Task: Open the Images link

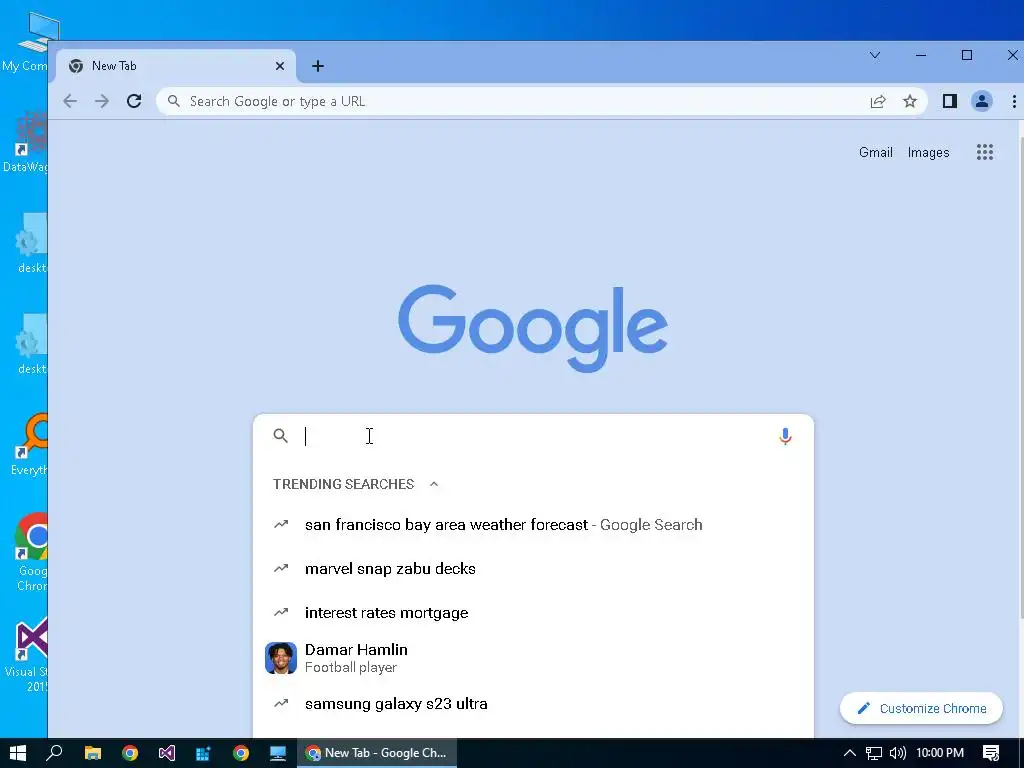Action: click(x=928, y=152)
